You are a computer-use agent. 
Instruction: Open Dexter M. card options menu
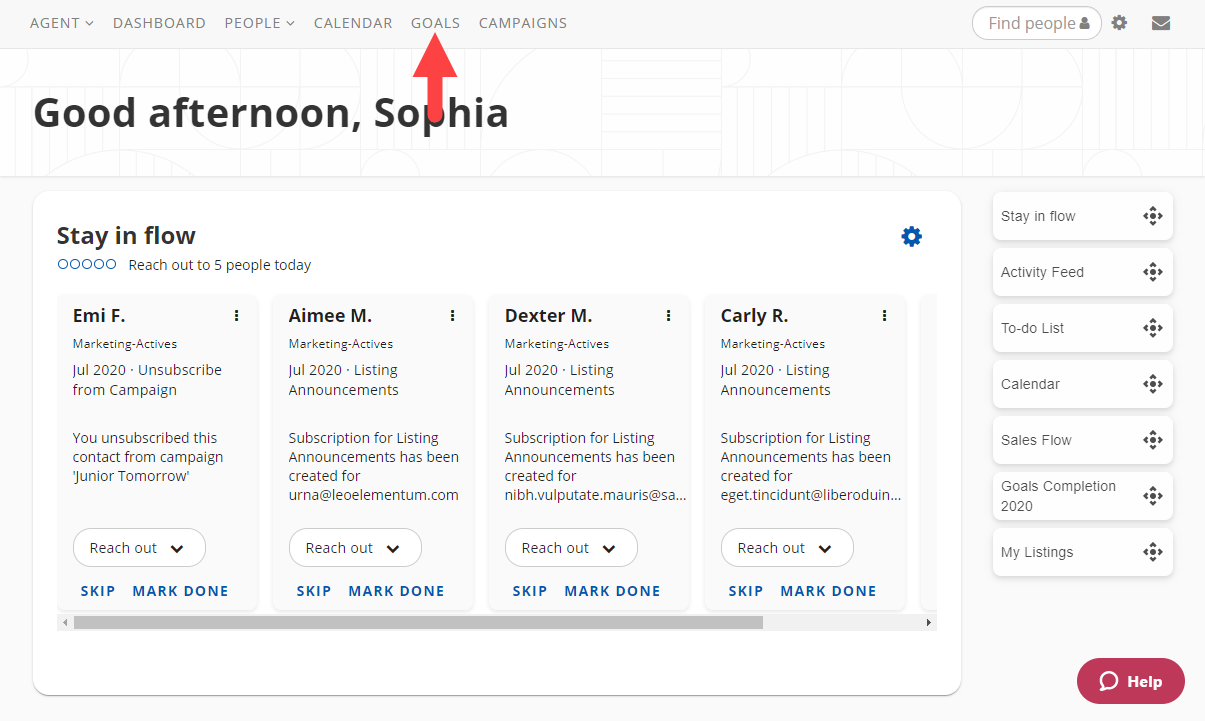669,316
